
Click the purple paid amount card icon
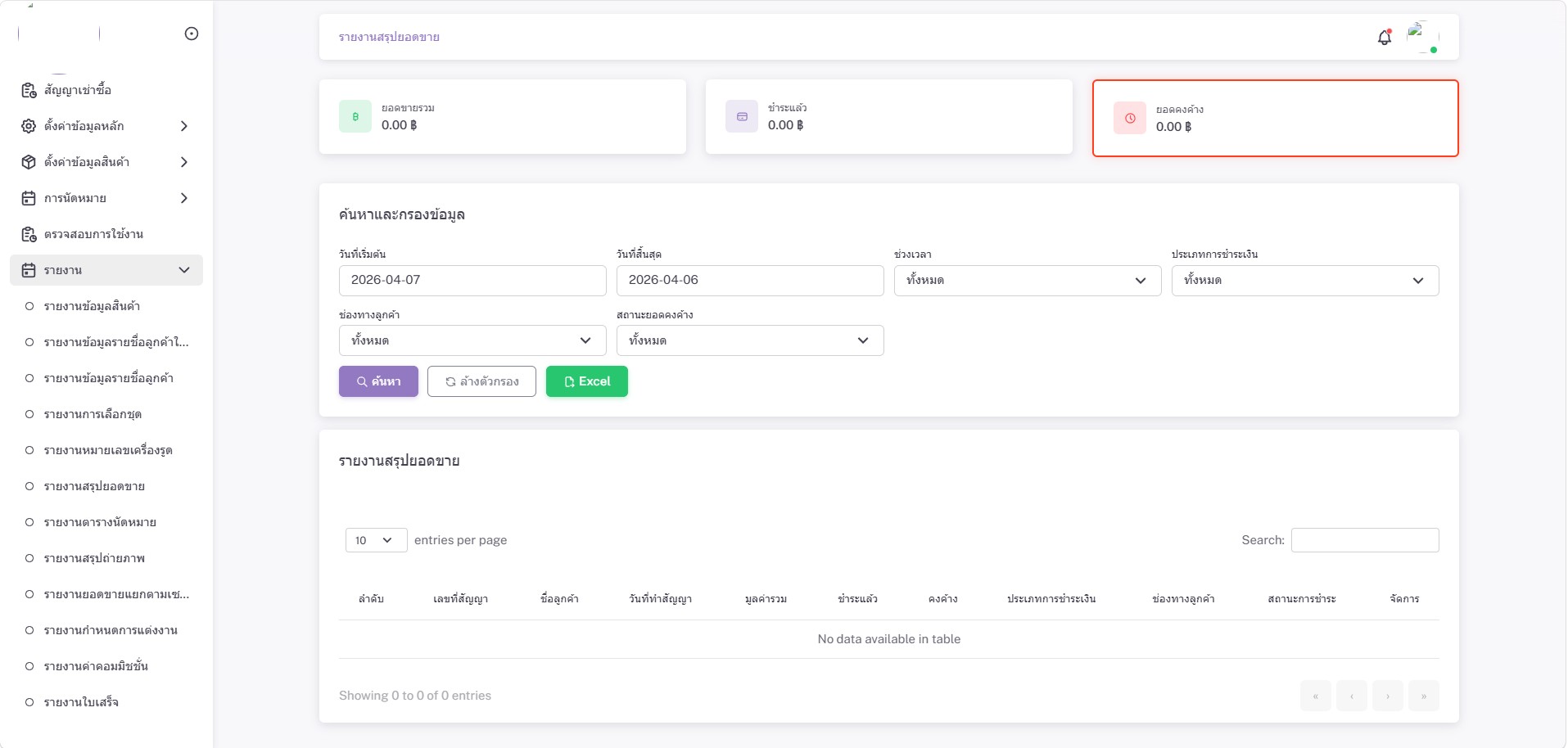742,117
